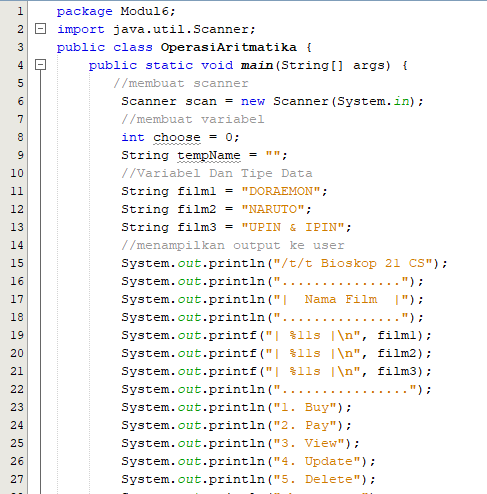Click 'film3' argument on line 21
Image resolution: width=487 pixels, height=494 pixels.
(397, 371)
